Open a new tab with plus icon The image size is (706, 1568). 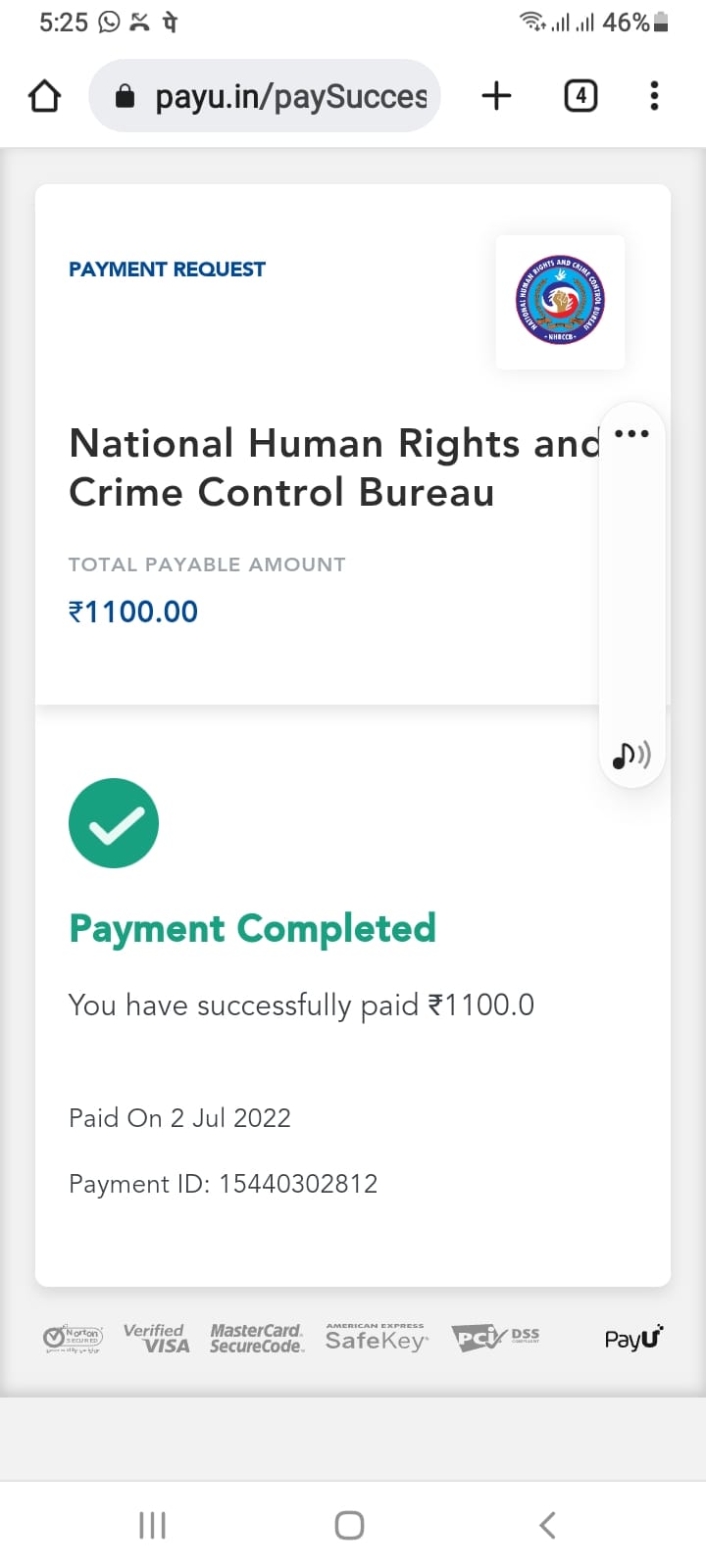pos(497,96)
